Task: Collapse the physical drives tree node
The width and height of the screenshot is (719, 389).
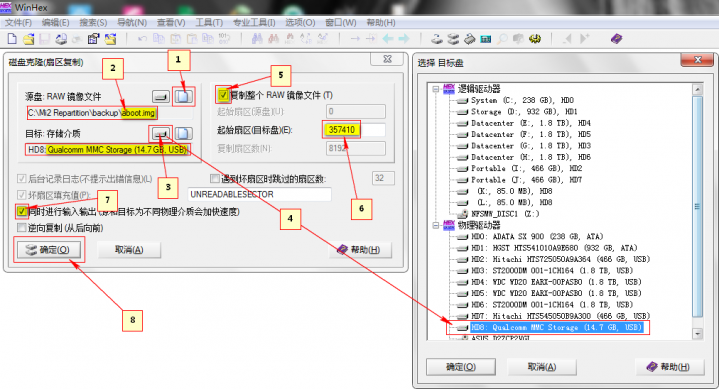Action: tap(436, 225)
